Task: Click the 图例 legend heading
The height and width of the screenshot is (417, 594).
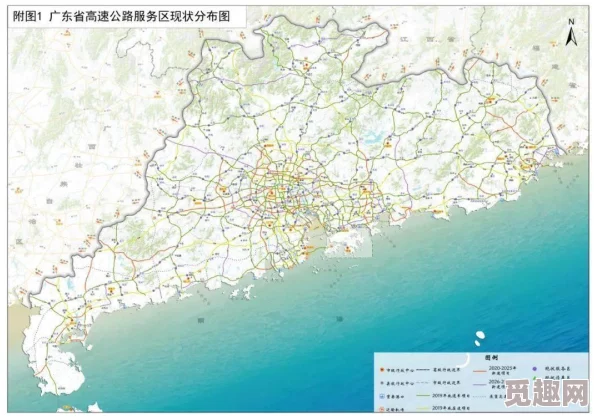Action: coord(491,358)
